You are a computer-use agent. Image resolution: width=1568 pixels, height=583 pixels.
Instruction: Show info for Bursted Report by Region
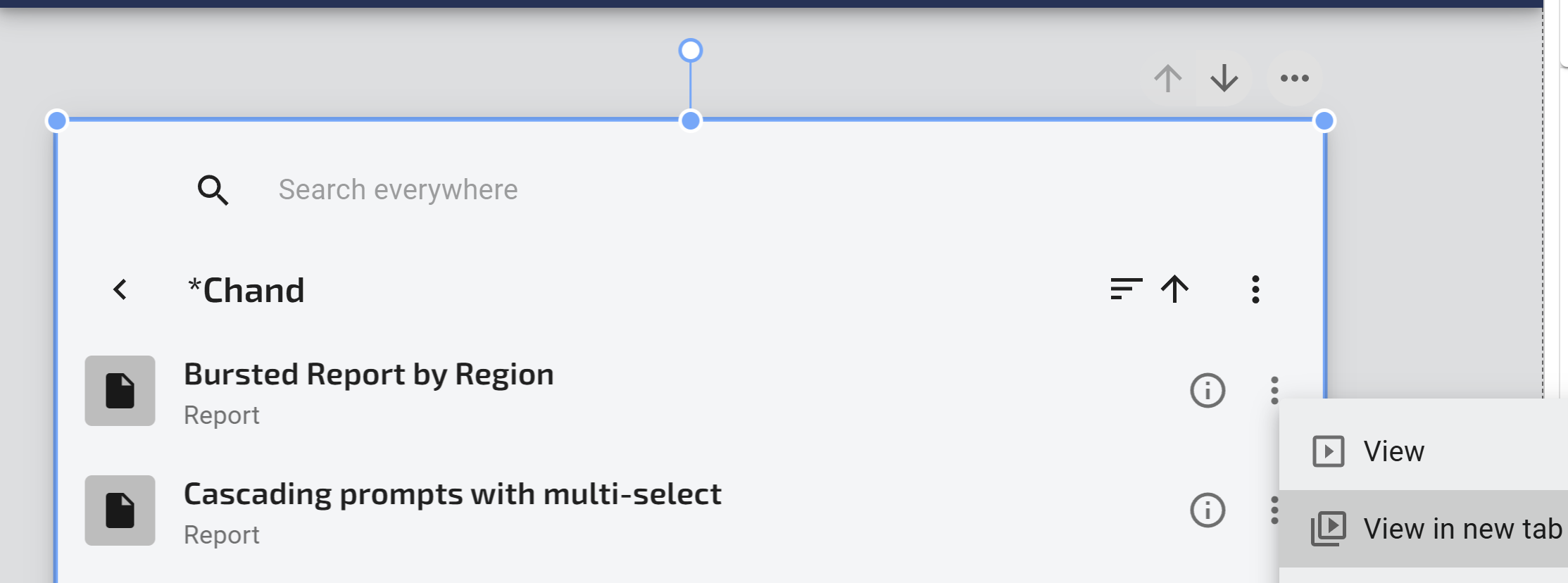click(x=1208, y=390)
